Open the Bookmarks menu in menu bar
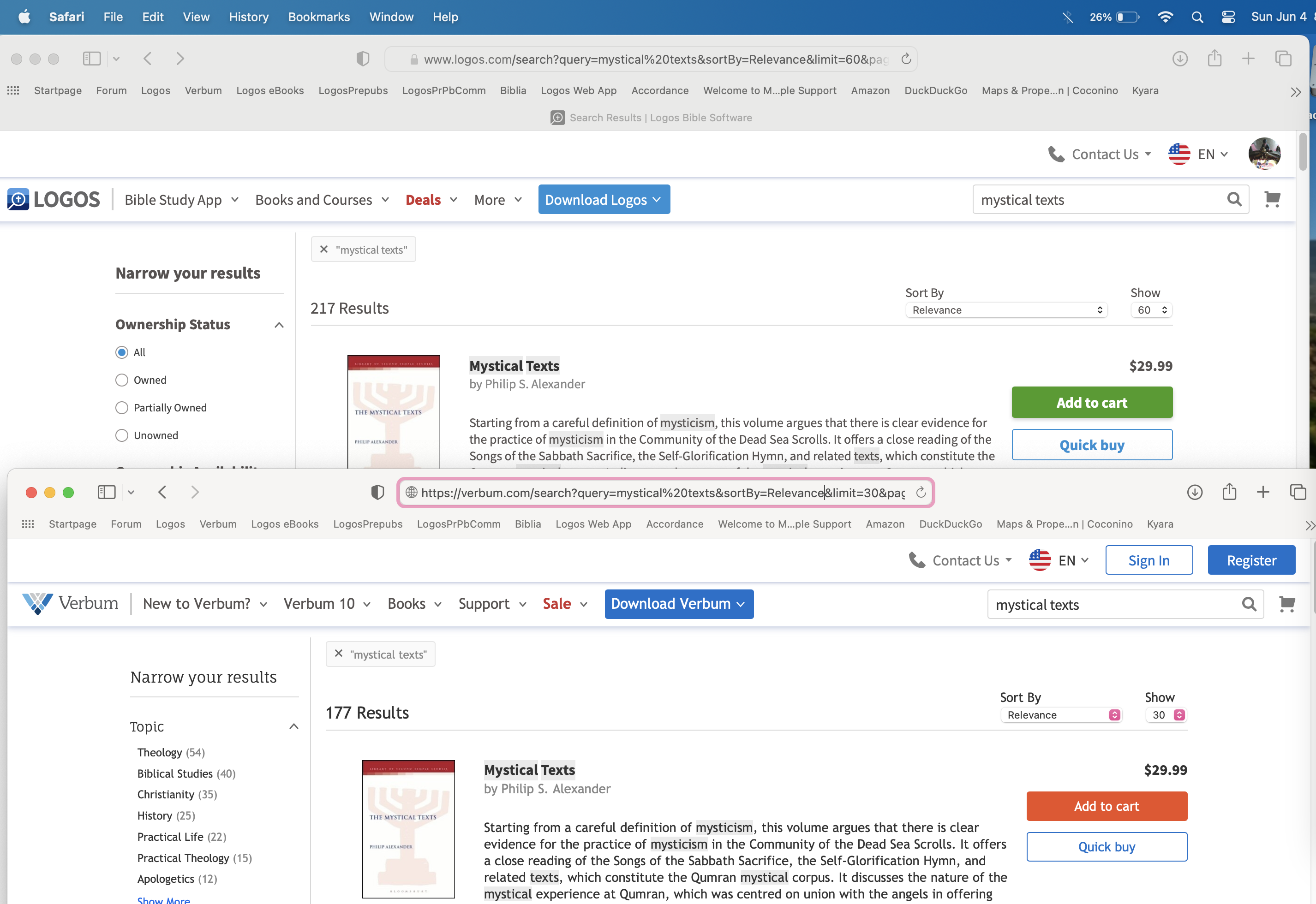 318,17
